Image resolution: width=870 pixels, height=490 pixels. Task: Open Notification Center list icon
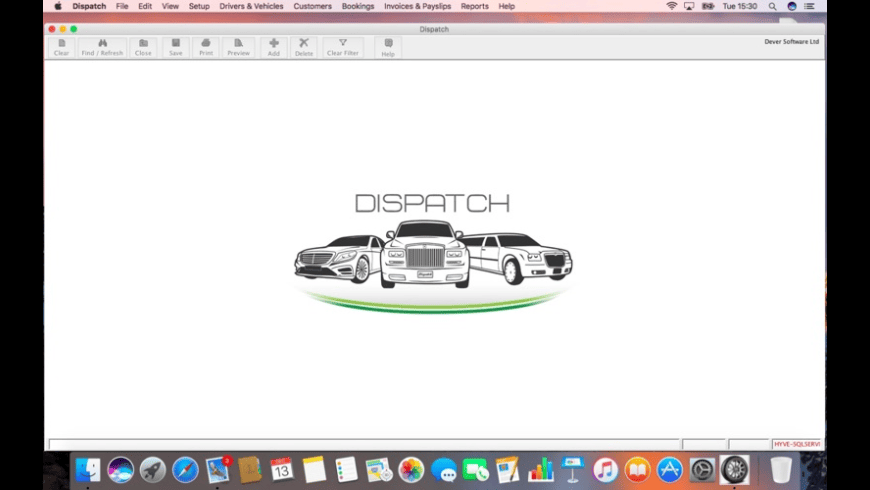(810, 6)
